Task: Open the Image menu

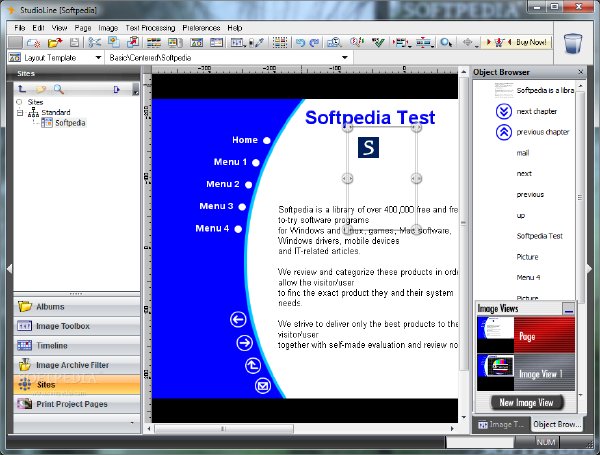Action: (x=108, y=28)
